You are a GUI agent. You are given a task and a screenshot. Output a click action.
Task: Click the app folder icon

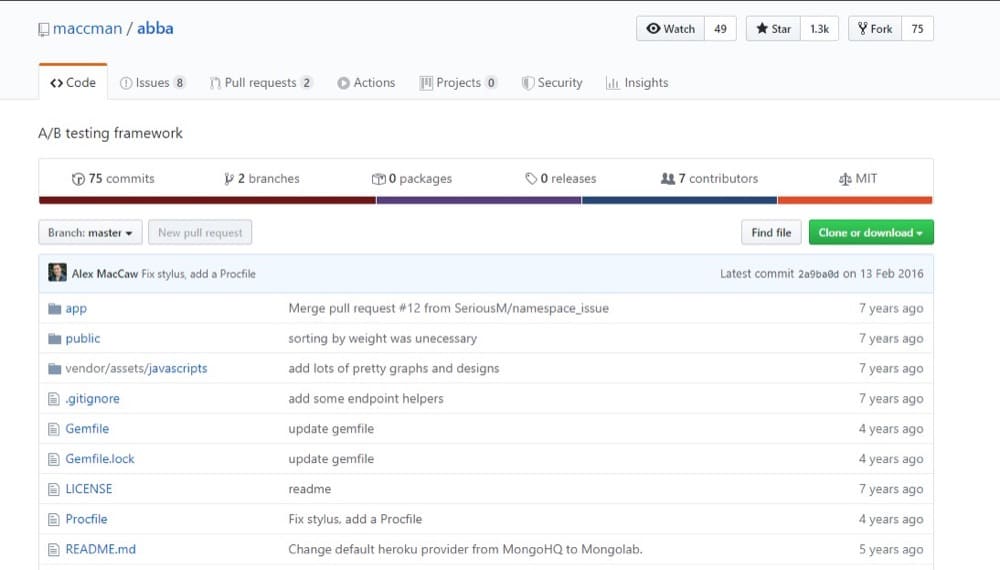point(55,309)
